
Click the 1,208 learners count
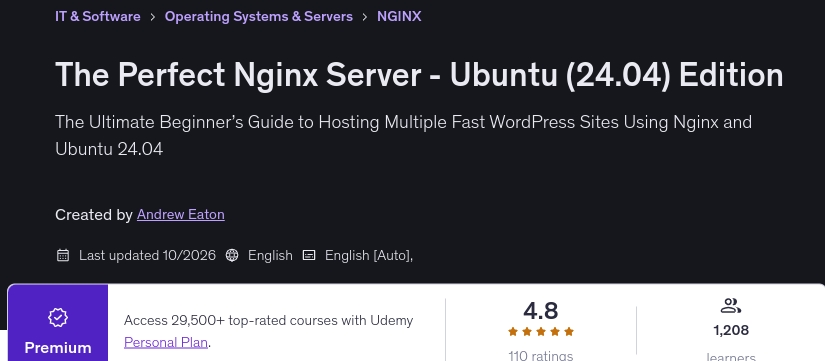tap(731, 330)
